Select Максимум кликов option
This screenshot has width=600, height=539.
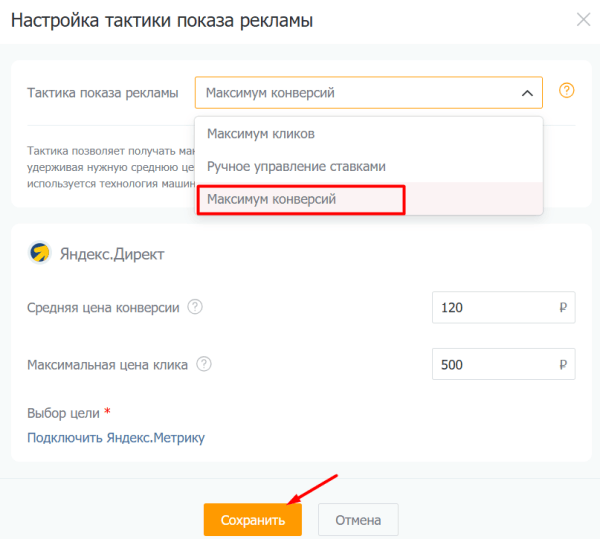tap(368, 134)
